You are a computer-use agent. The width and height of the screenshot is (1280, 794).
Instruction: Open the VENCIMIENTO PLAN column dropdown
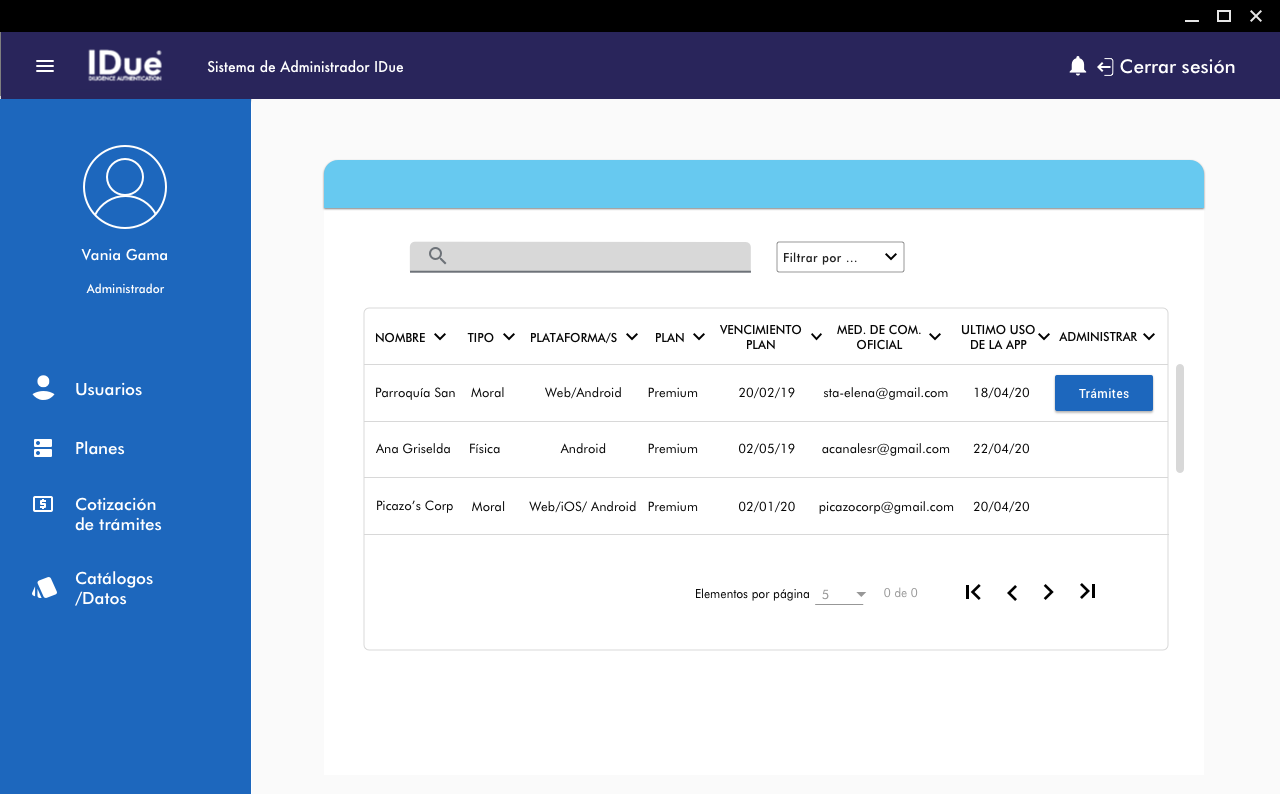816,337
